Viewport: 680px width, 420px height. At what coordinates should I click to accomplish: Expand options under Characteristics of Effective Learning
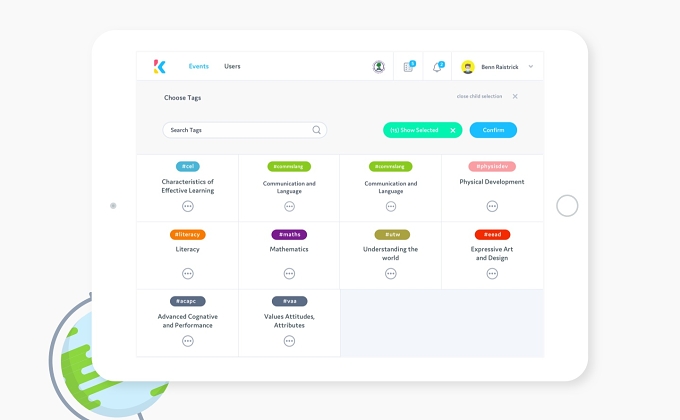click(x=188, y=206)
